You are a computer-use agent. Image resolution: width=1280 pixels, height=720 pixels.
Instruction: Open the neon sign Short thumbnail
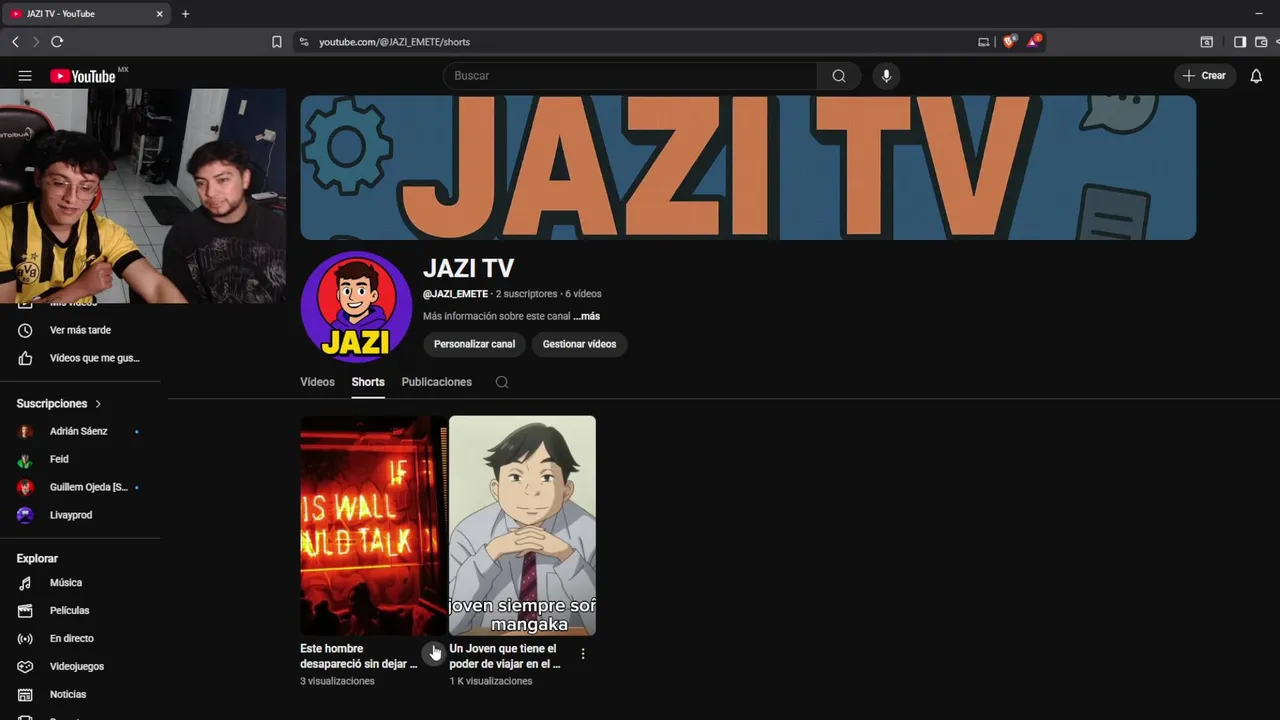tap(373, 526)
